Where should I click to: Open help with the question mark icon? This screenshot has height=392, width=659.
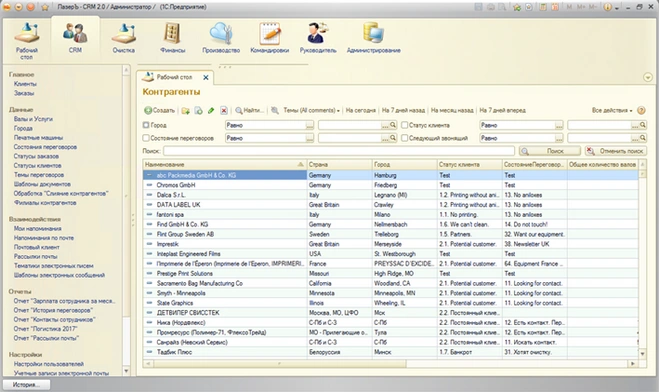pyautogui.click(x=641, y=110)
